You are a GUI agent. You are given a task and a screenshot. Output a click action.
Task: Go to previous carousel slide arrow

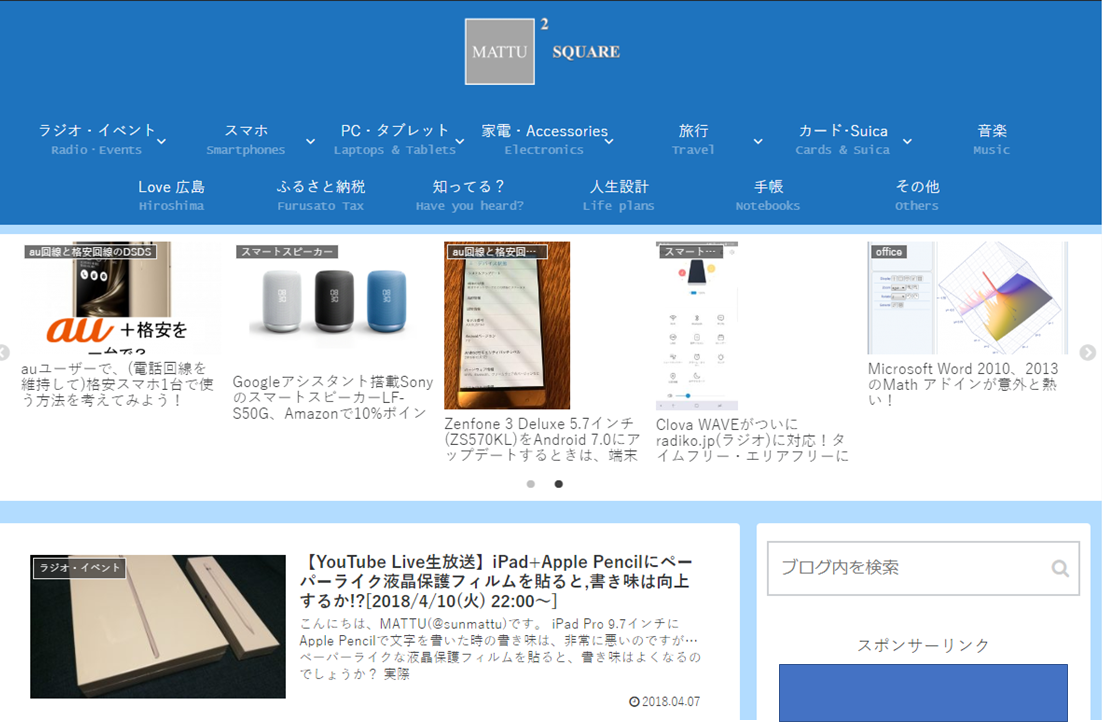(4, 352)
